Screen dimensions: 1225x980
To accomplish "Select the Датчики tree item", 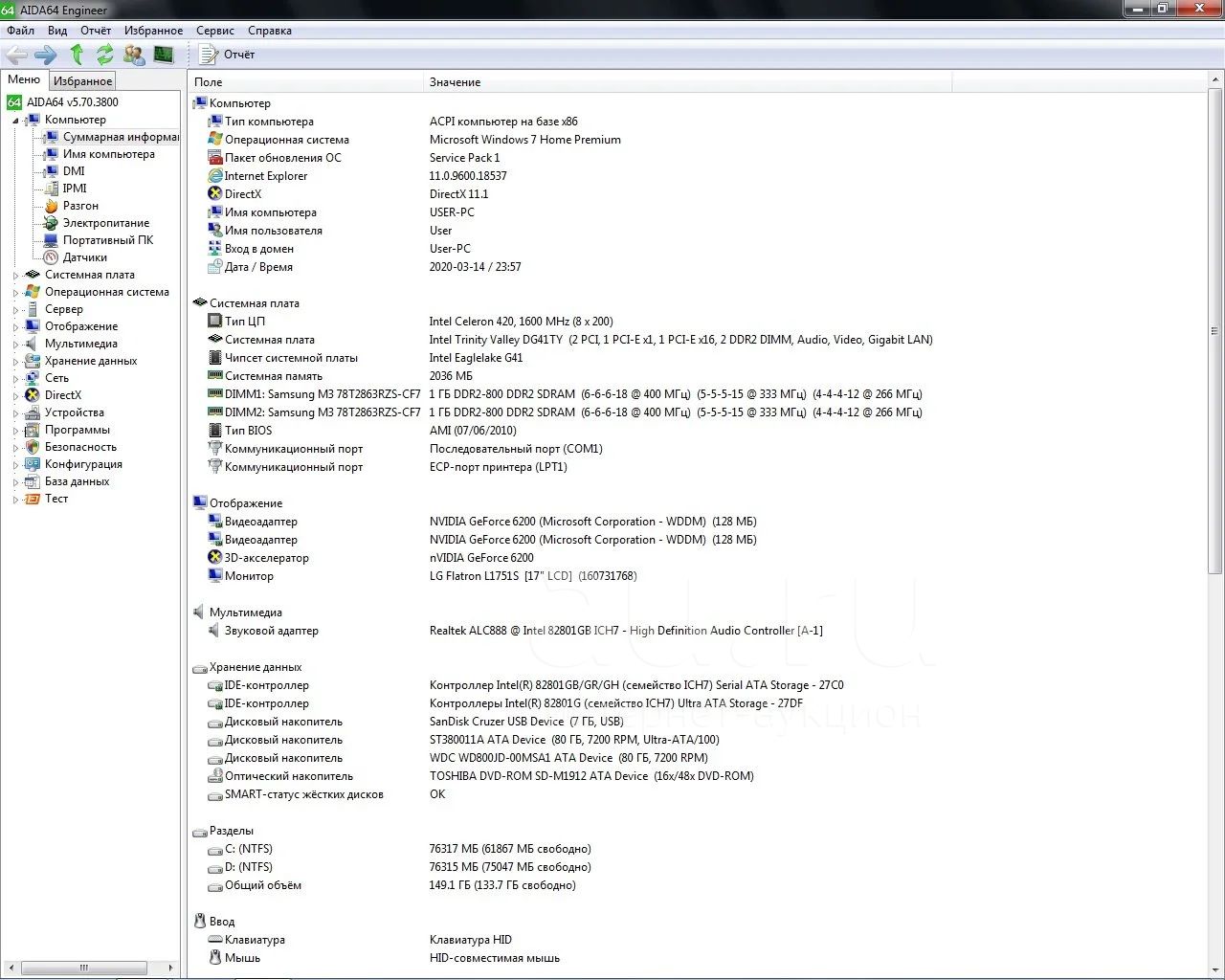I will coord(85,257).
